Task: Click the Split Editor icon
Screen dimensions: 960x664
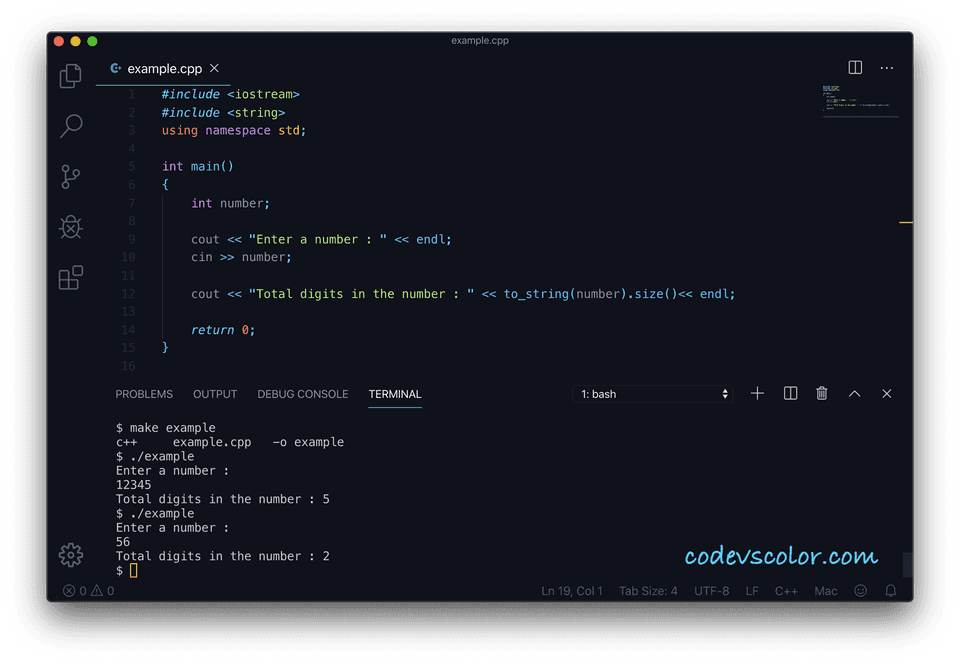Action: 855,67
